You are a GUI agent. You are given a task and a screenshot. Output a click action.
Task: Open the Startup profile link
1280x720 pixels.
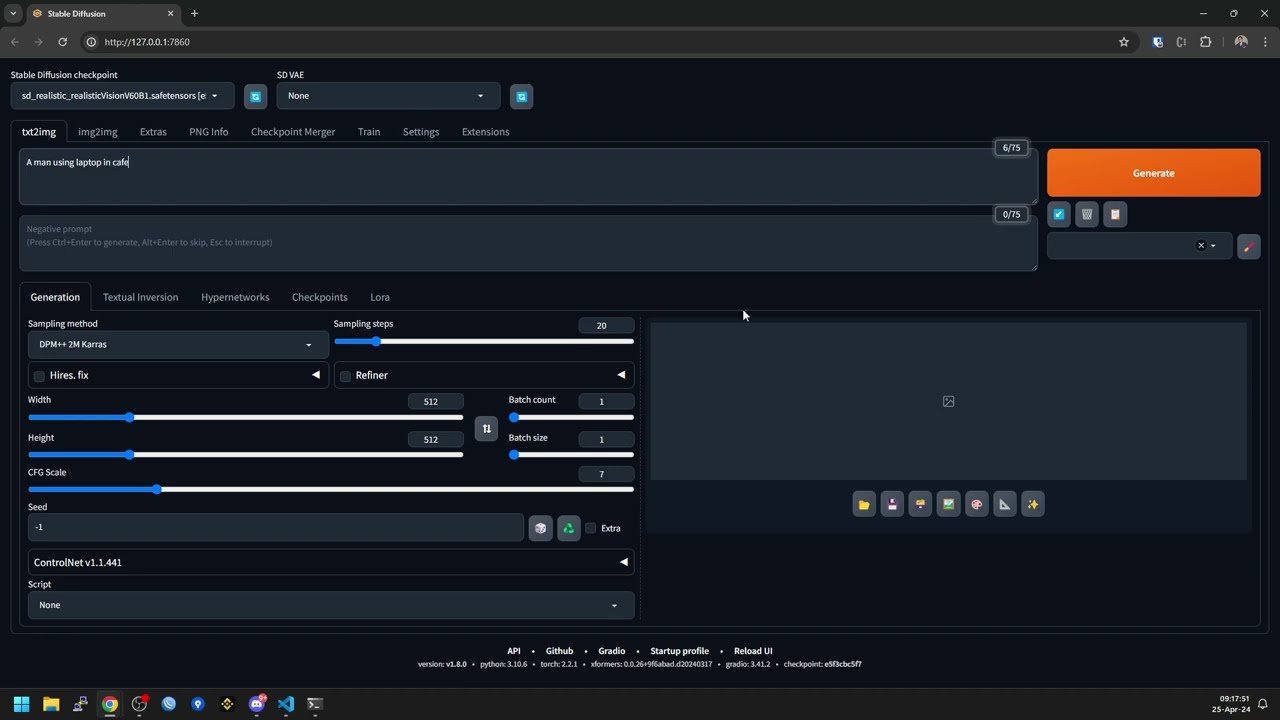[x=680, y=651]
